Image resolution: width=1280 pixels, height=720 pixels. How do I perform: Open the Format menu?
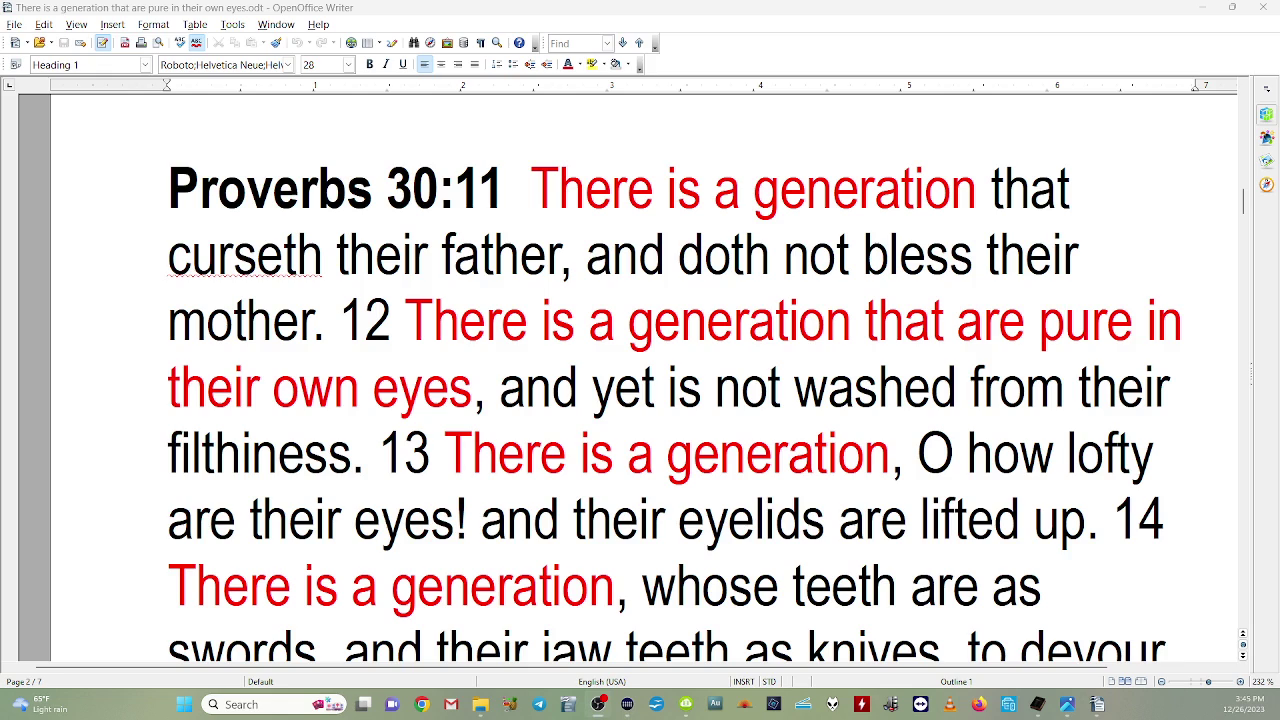(x=153, y=24)
